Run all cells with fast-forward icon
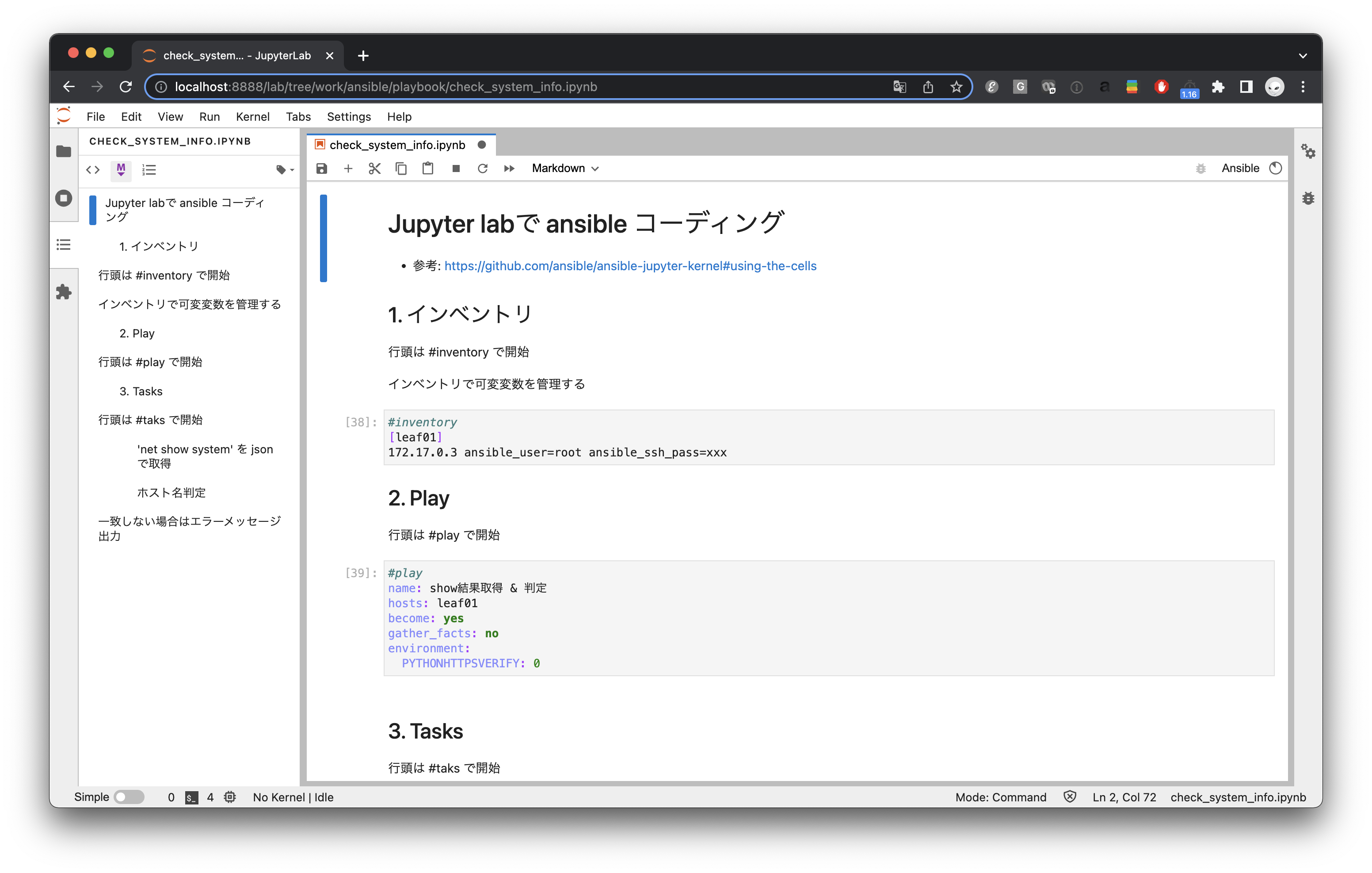 (x=509, y=168)
